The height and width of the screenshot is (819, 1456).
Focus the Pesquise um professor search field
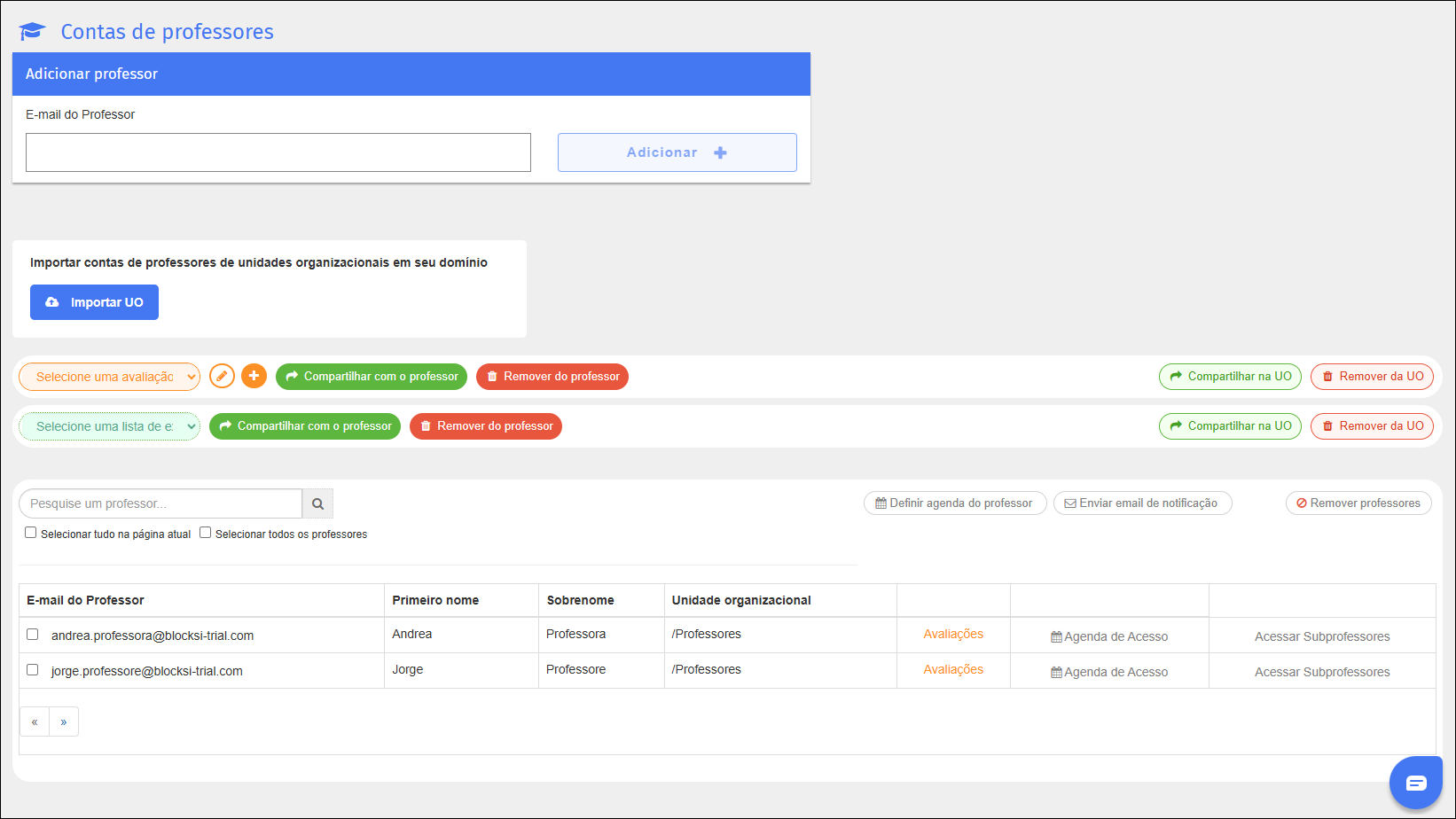[x=160, y=503]
